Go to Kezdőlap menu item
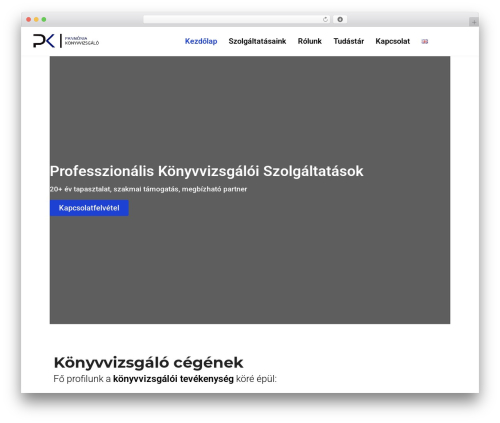 [201, 41]
